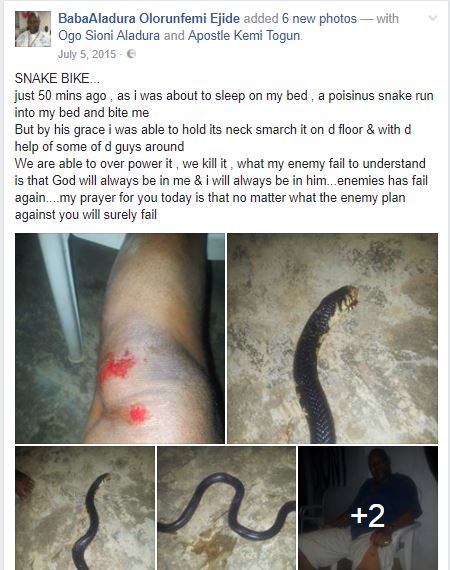The height and width of the screenshot is (570, 450).
Task: Open the post options chevron menu
Action: tap(432, 18)
